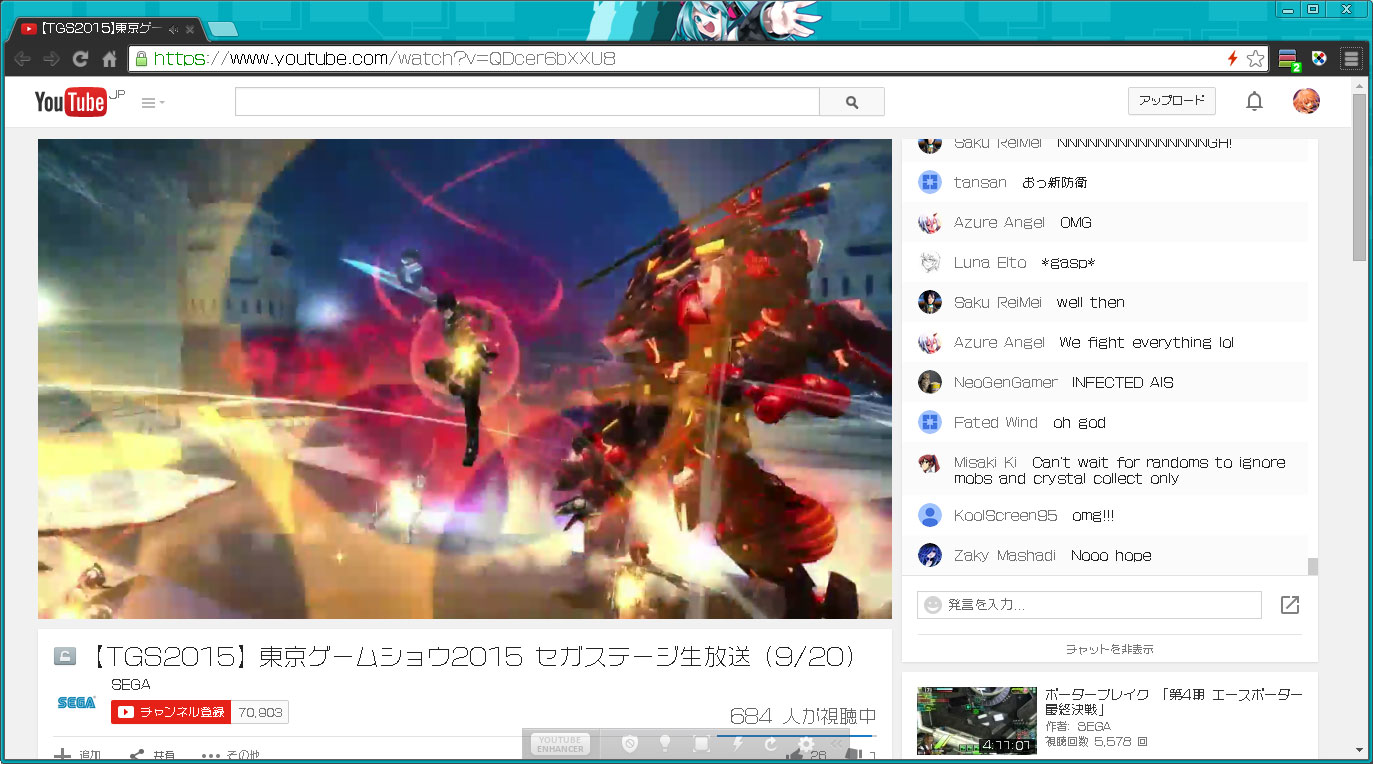Click the 'well then' message by Saku ReiMei
The height and width of the screenshot is (764, 1373).
coord(1090,302)
